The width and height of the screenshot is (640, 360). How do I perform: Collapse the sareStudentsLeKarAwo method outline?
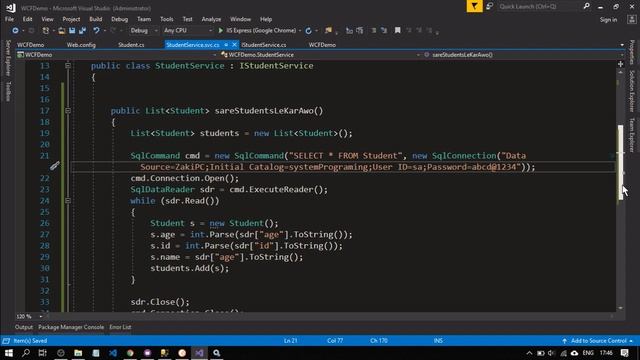pos(68,111)
